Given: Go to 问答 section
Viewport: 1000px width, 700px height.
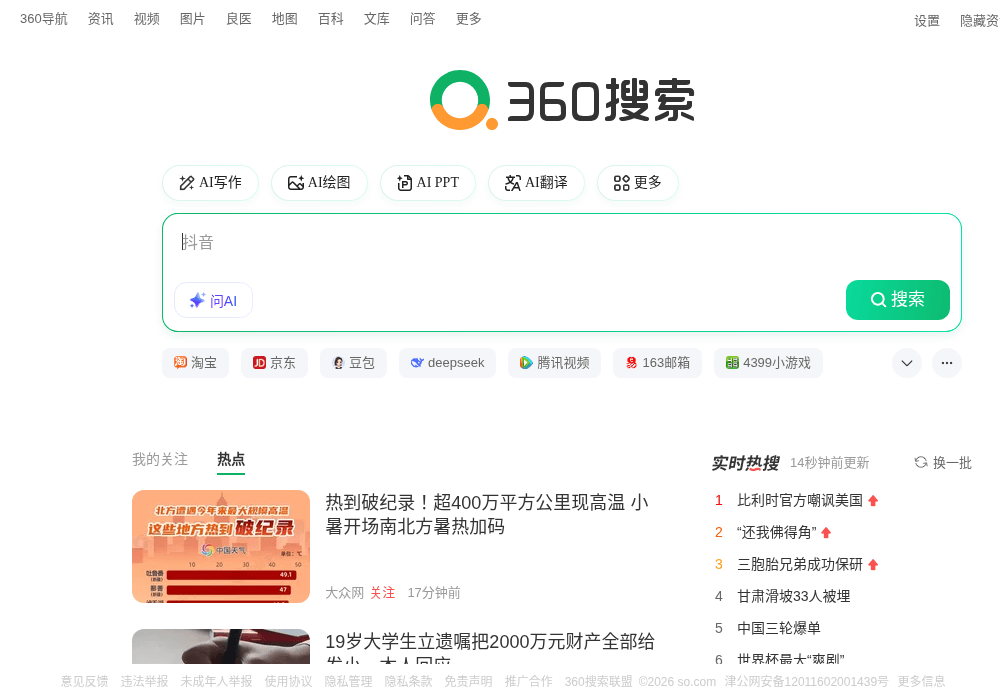Looking at the screenshot, I should coord(422,19).
